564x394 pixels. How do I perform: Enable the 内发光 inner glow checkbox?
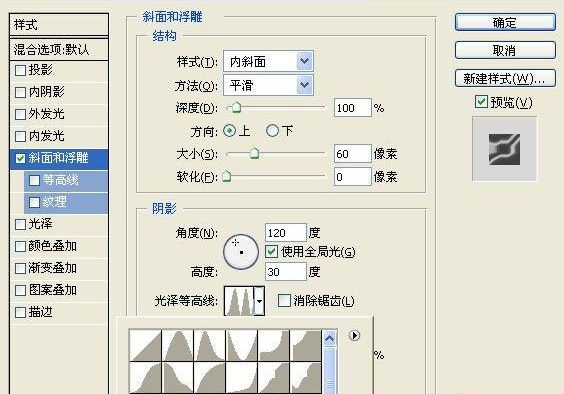(x=21, y=136)
